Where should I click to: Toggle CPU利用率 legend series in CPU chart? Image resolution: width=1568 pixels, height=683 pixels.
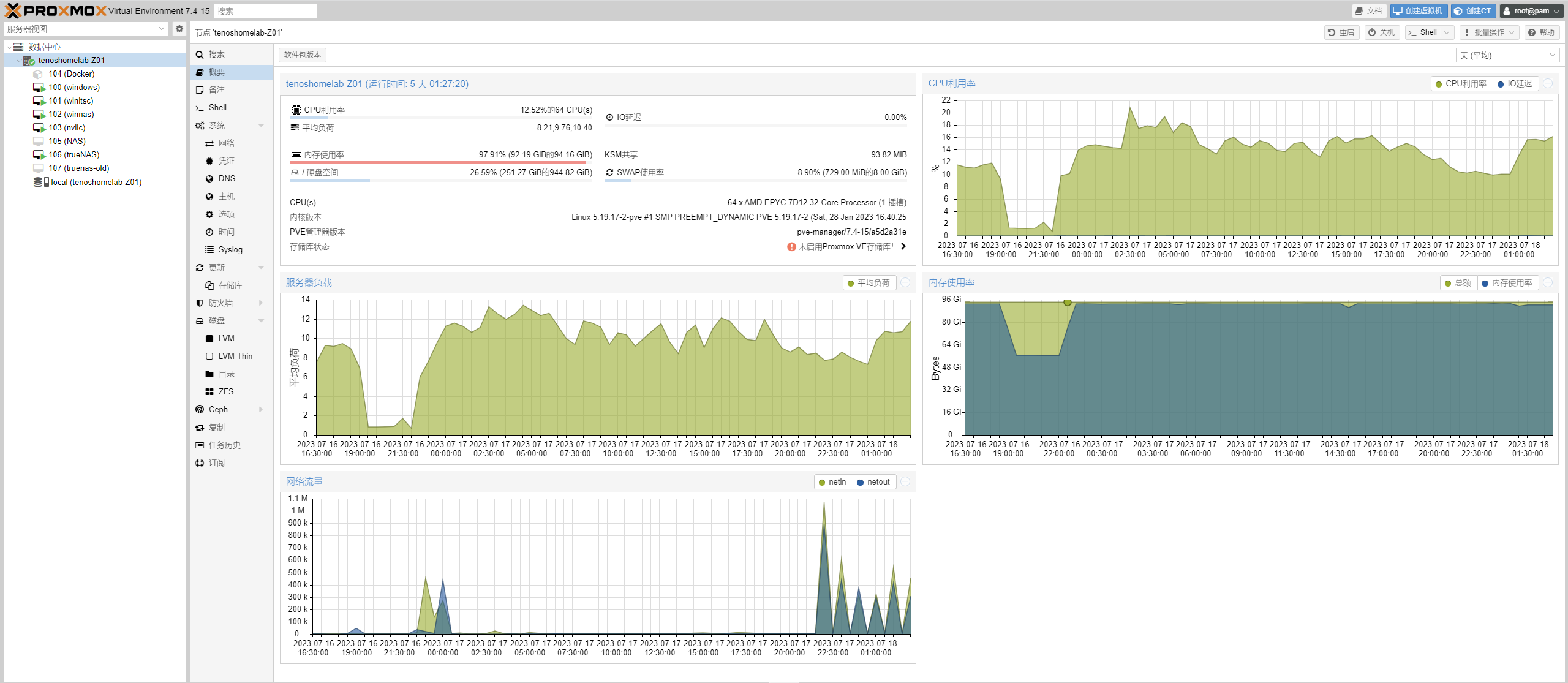tap(1461, 84)
